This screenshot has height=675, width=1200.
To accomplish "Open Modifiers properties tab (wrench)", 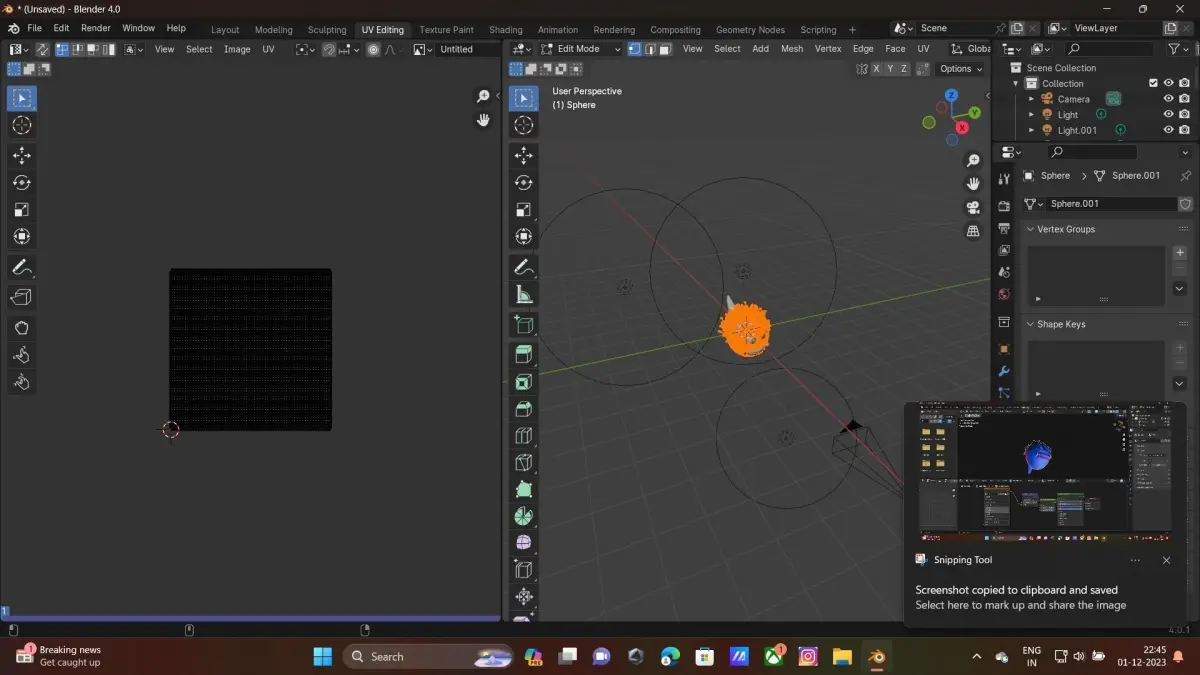I will [x=1004, y=372].
